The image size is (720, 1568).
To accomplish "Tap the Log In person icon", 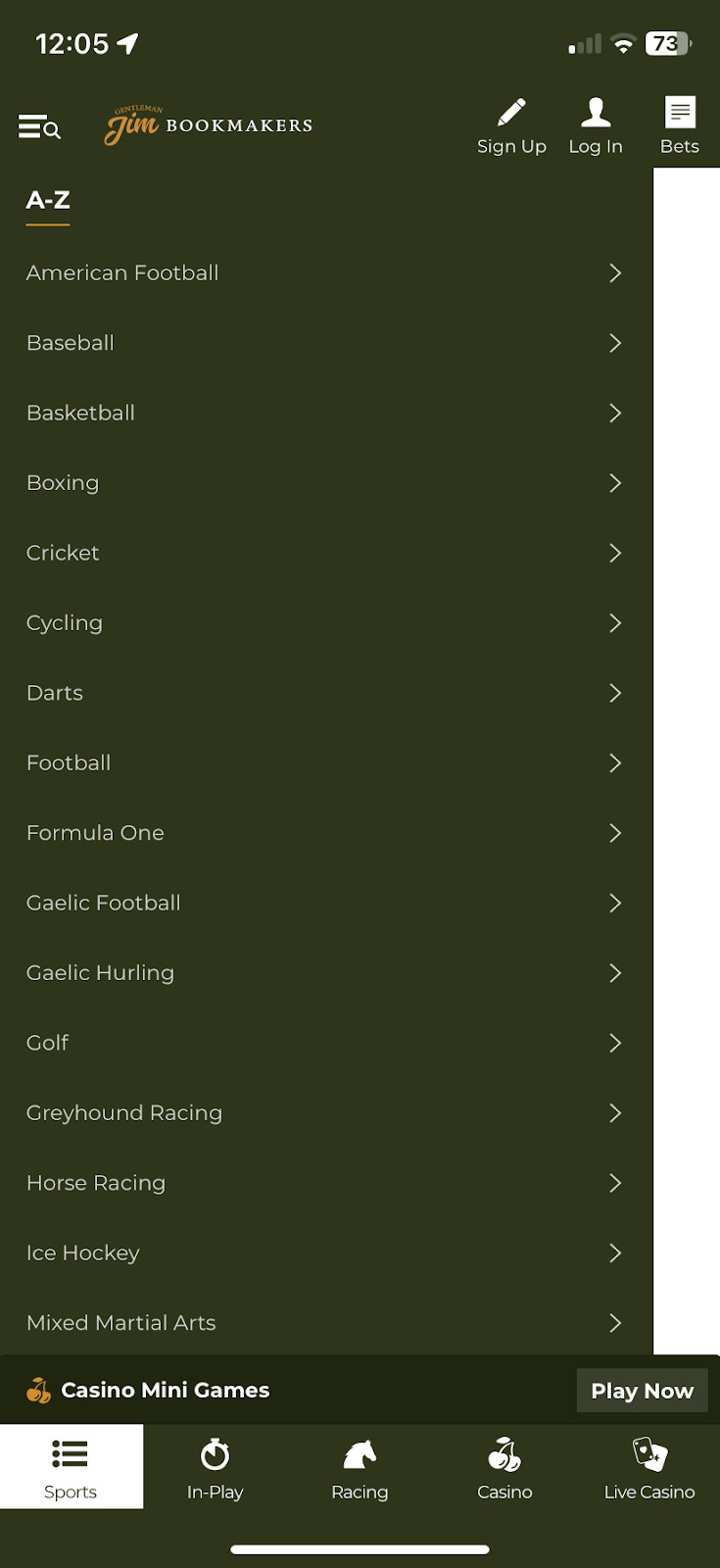I will point(595,113).
